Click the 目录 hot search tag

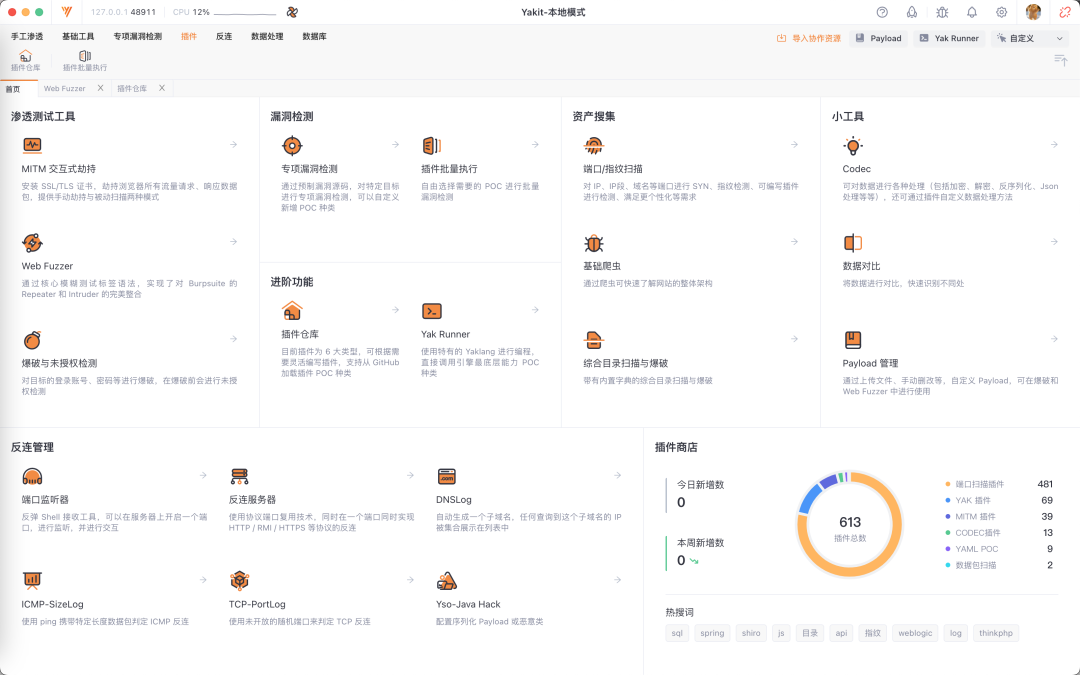coord(810,633)
